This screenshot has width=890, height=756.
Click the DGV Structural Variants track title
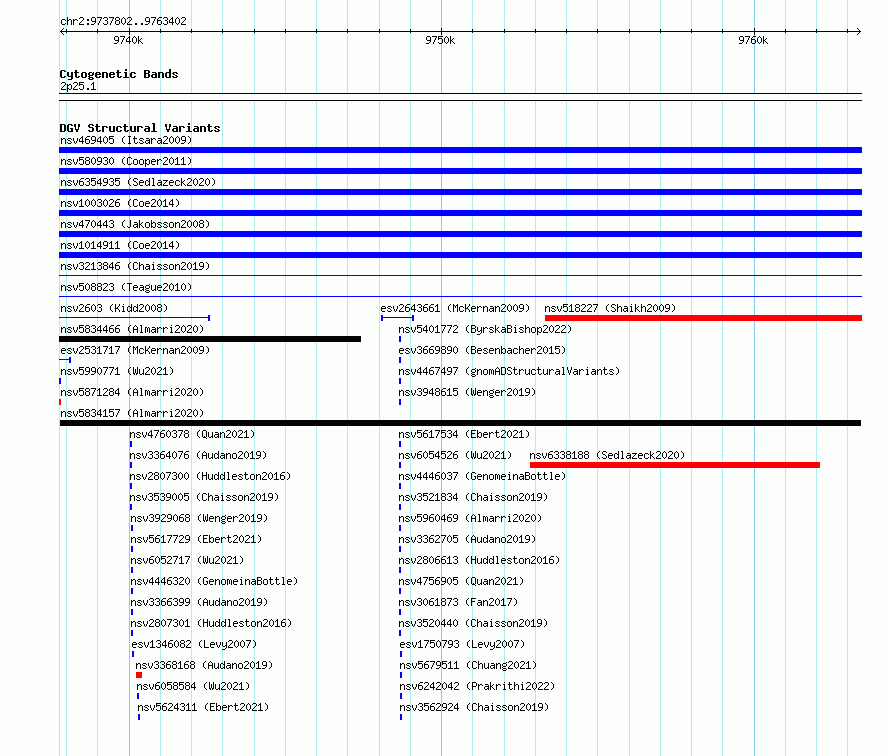point(140,128)
